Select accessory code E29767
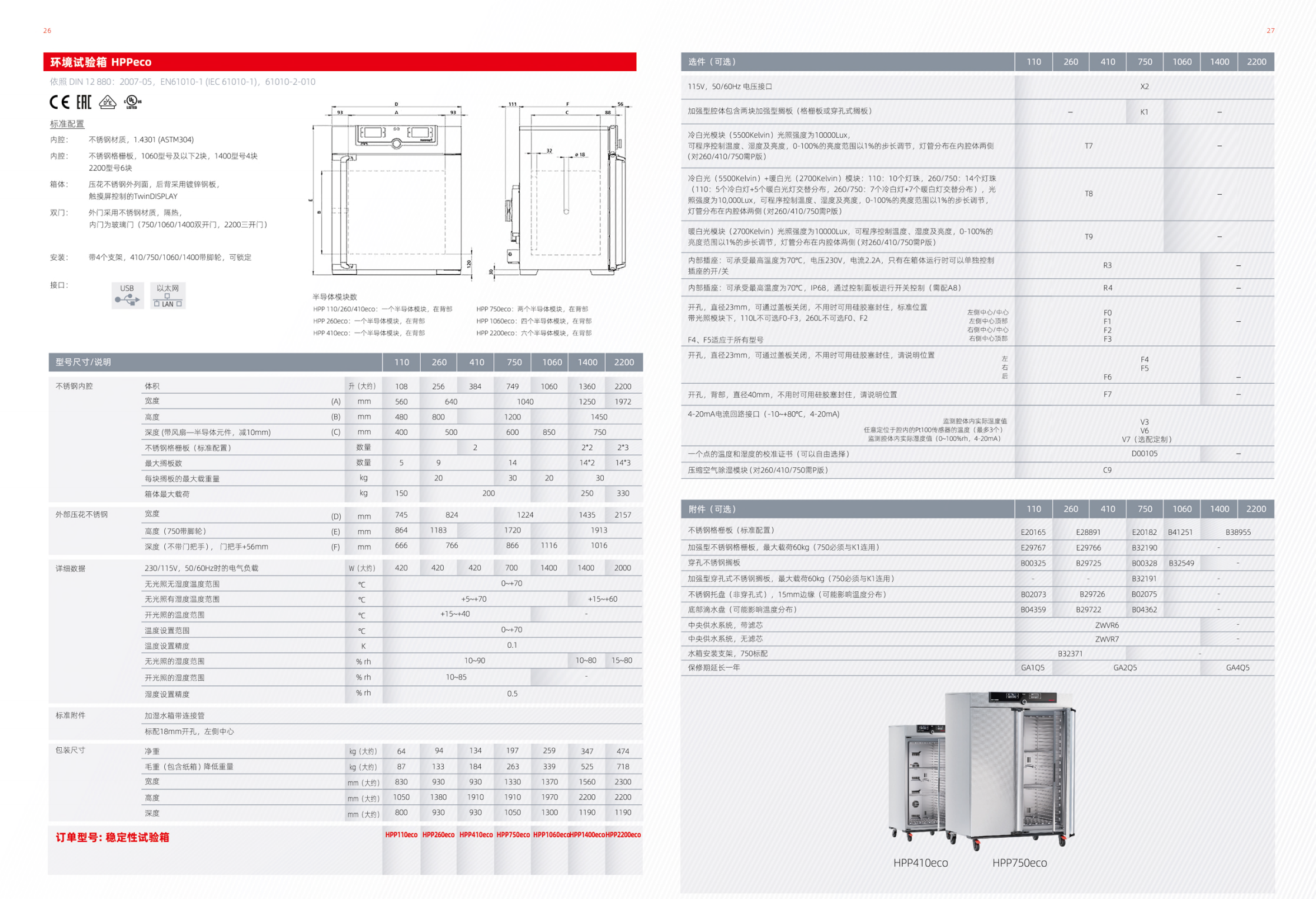Viewport: 1316px width, 899px height. point(1033,548)
